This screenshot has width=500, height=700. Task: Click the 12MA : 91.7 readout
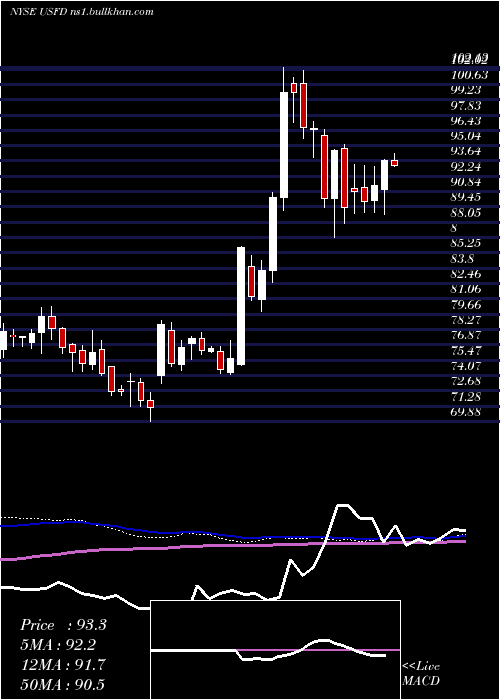62,664
